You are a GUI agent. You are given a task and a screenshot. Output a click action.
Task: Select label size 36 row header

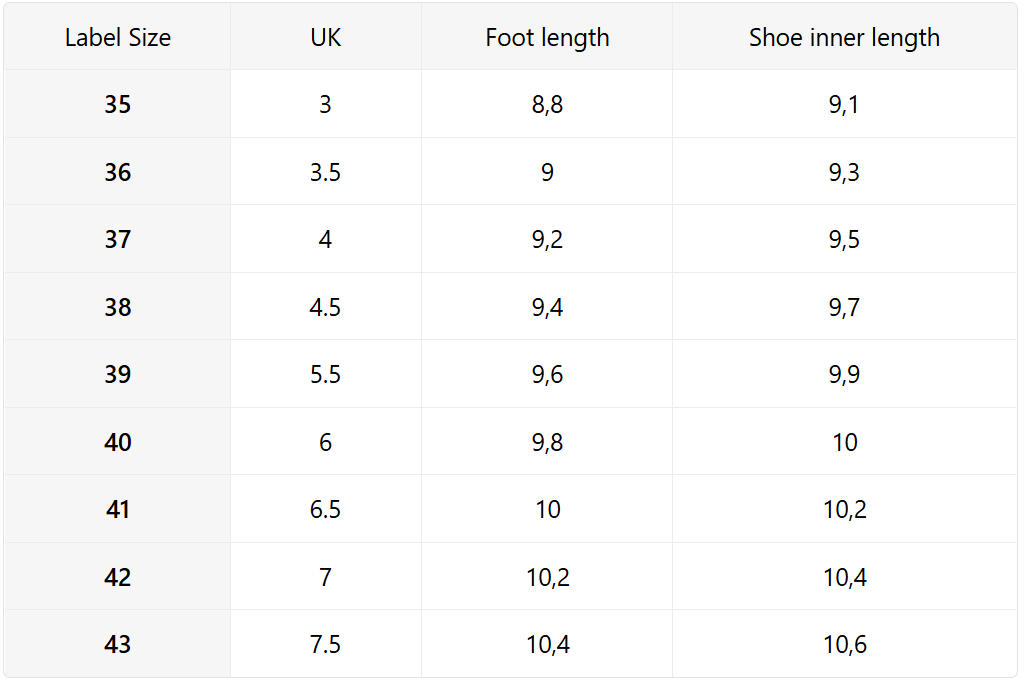pos(118,172)
